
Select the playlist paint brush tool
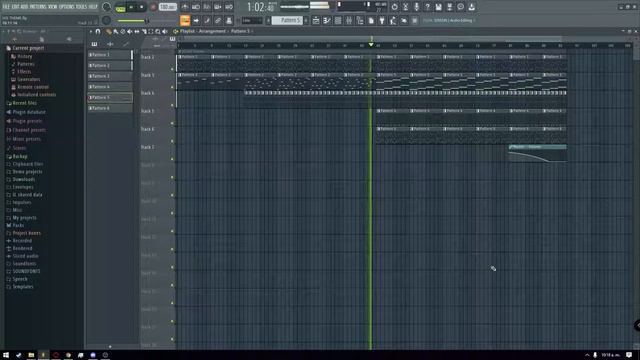tap(116, 31)
